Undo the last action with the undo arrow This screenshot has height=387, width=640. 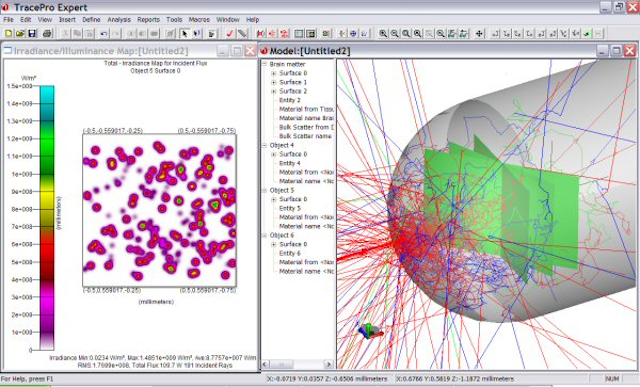coord(104,33)
